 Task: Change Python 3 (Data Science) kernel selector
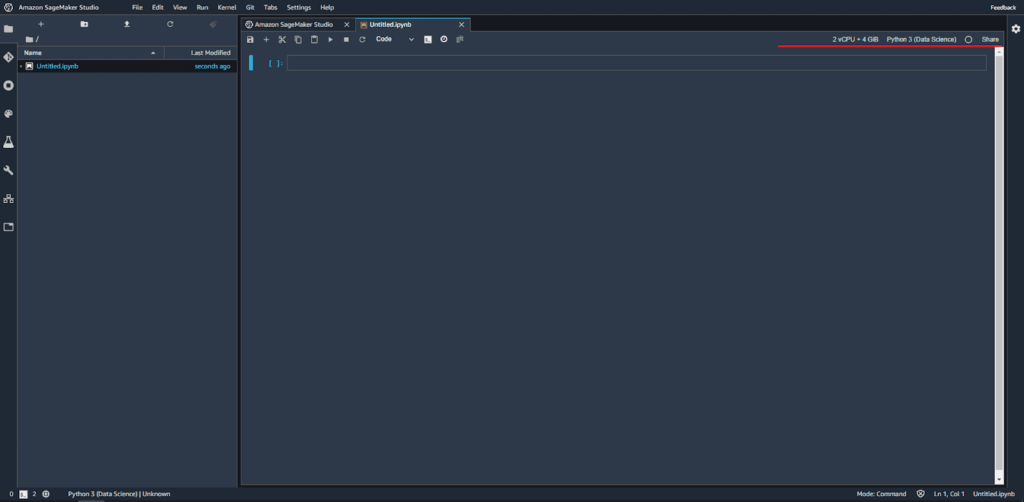[x=921, y=40]
